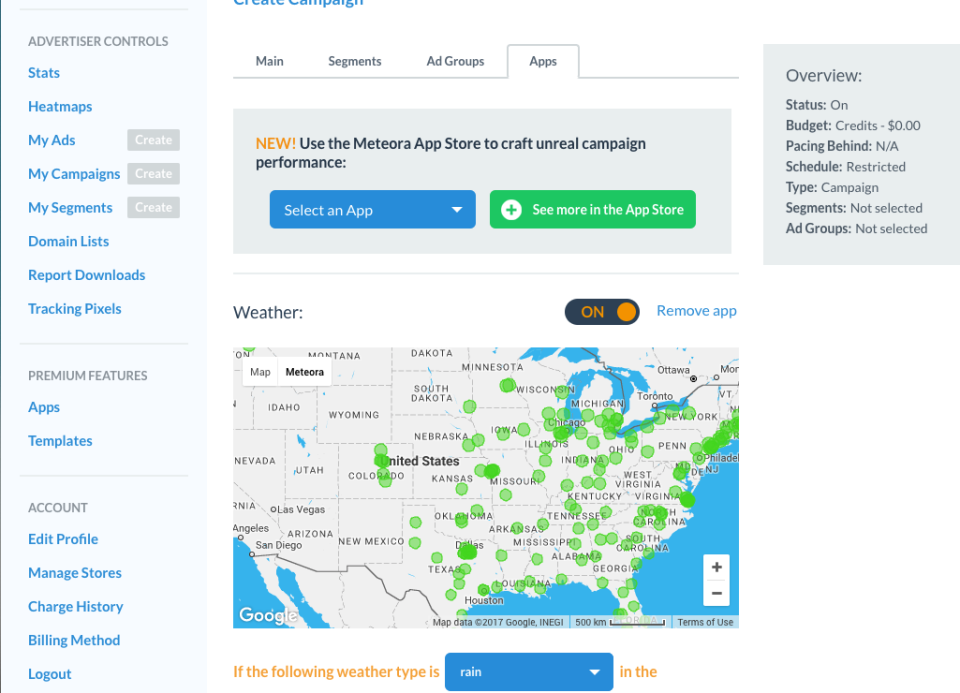Screen dimensions: 960x693
Task: Switch to the Ad Groups tab
Action: [455, 61]
